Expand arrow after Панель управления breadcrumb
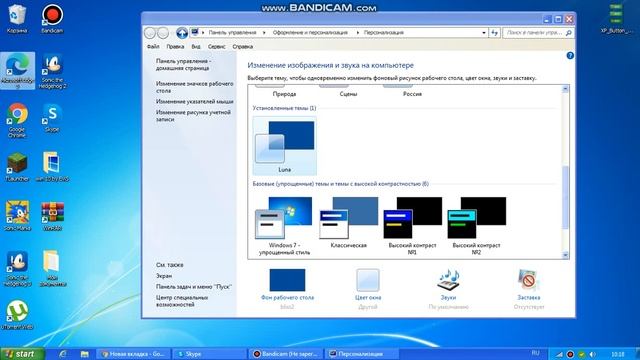The width and height of the screenshot is (640, 360). (x=264, y=33)
